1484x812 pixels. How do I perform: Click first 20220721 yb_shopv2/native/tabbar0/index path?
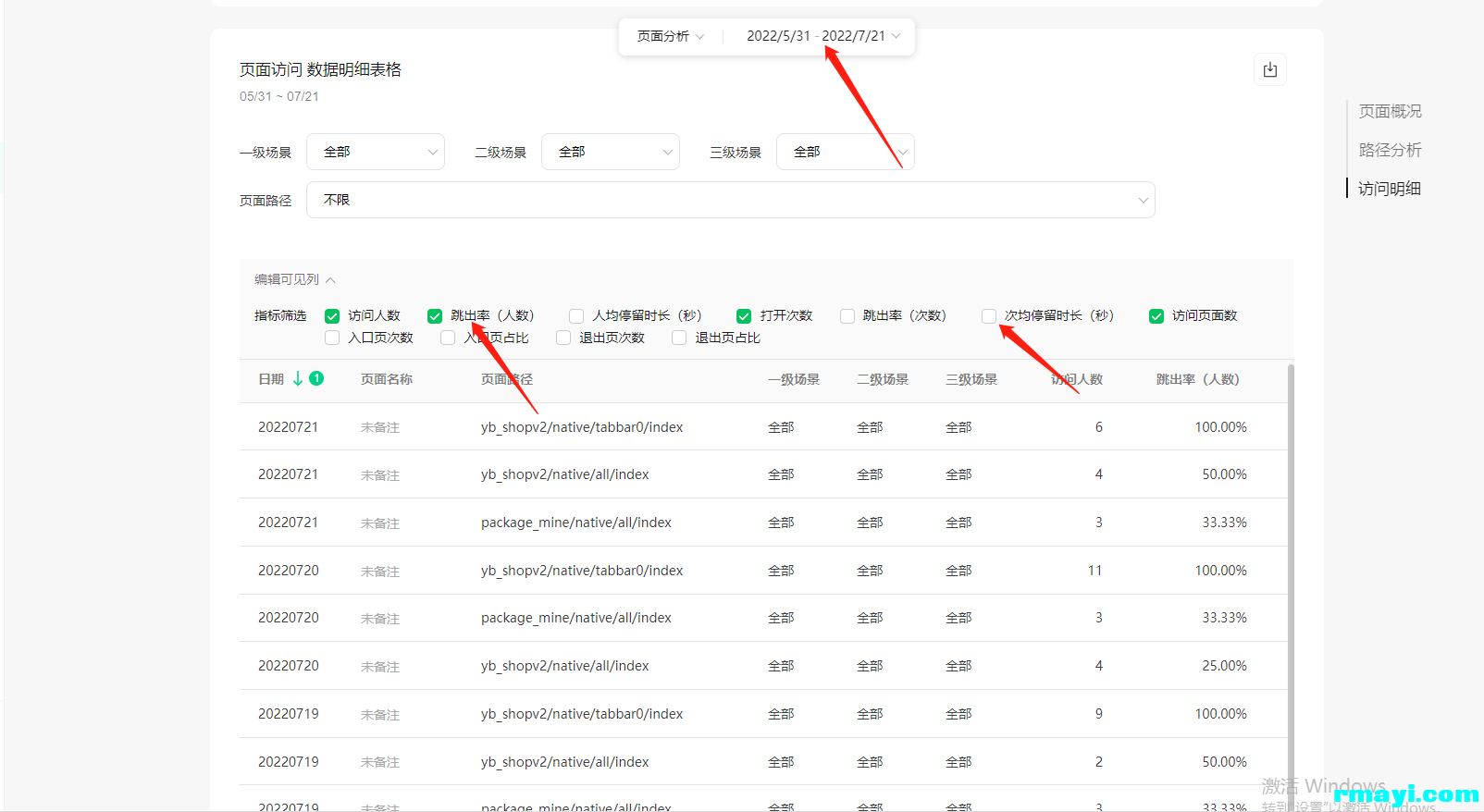582,427
